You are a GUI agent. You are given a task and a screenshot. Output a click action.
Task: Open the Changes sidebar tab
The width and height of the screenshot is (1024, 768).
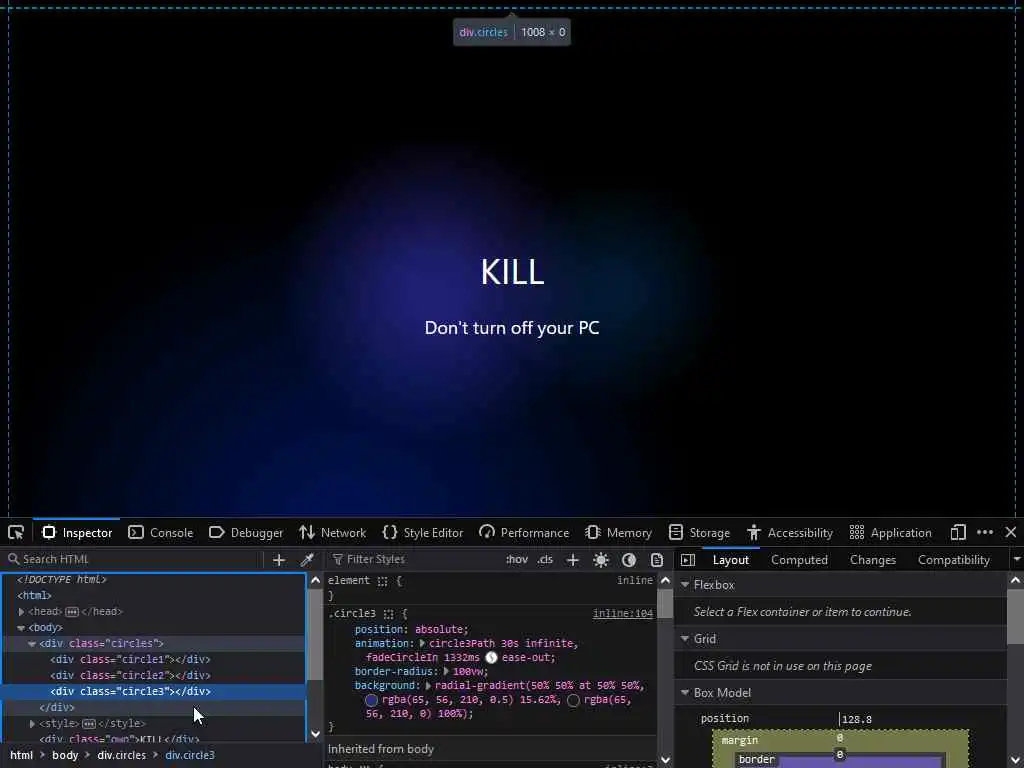(x=872, y=560)
